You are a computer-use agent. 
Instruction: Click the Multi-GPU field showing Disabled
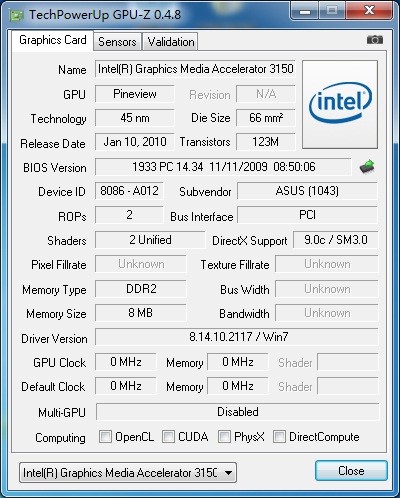point(238,412)
